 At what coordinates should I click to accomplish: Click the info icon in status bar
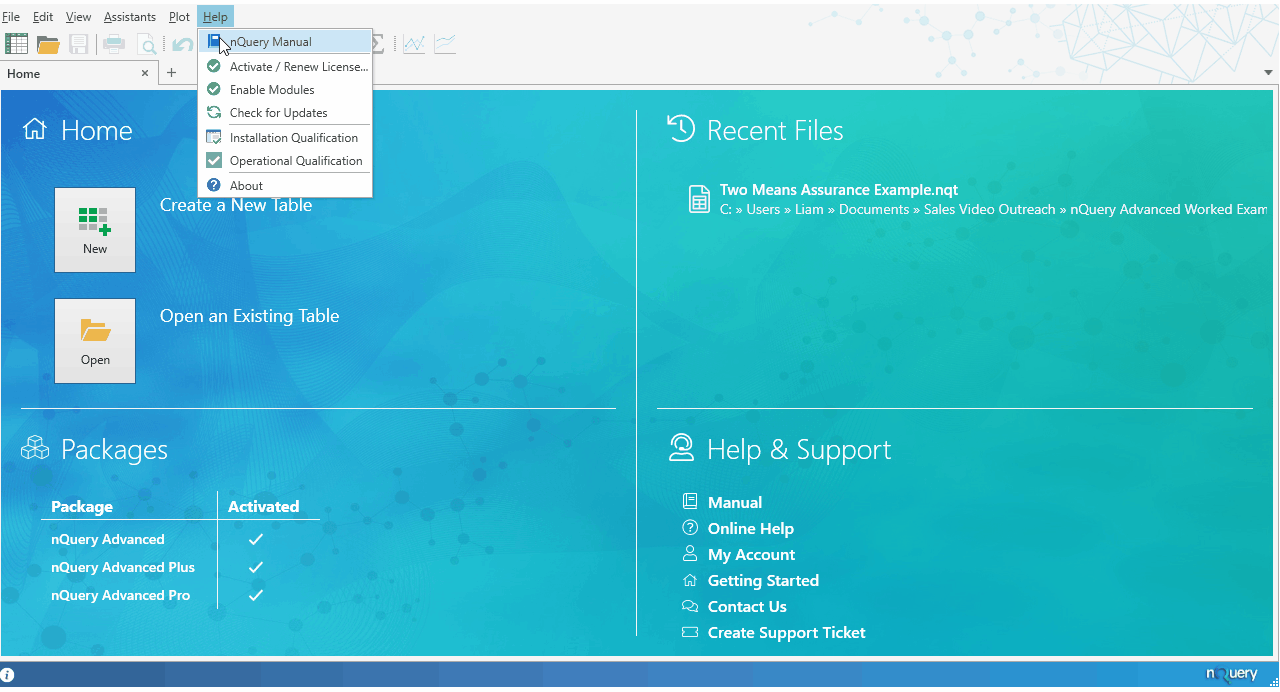point(7,675)
